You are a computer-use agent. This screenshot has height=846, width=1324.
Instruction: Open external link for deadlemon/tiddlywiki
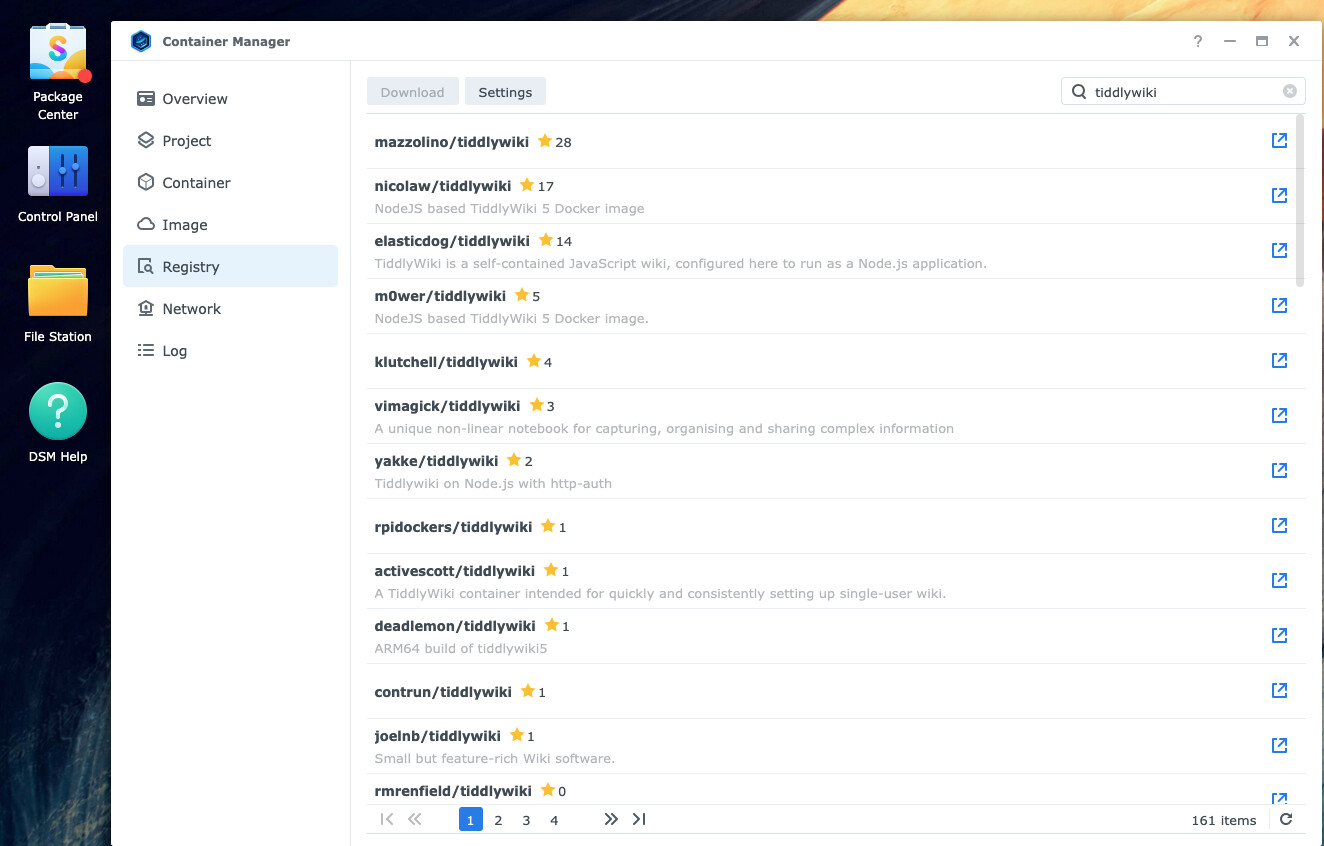tap(1279, 636)
